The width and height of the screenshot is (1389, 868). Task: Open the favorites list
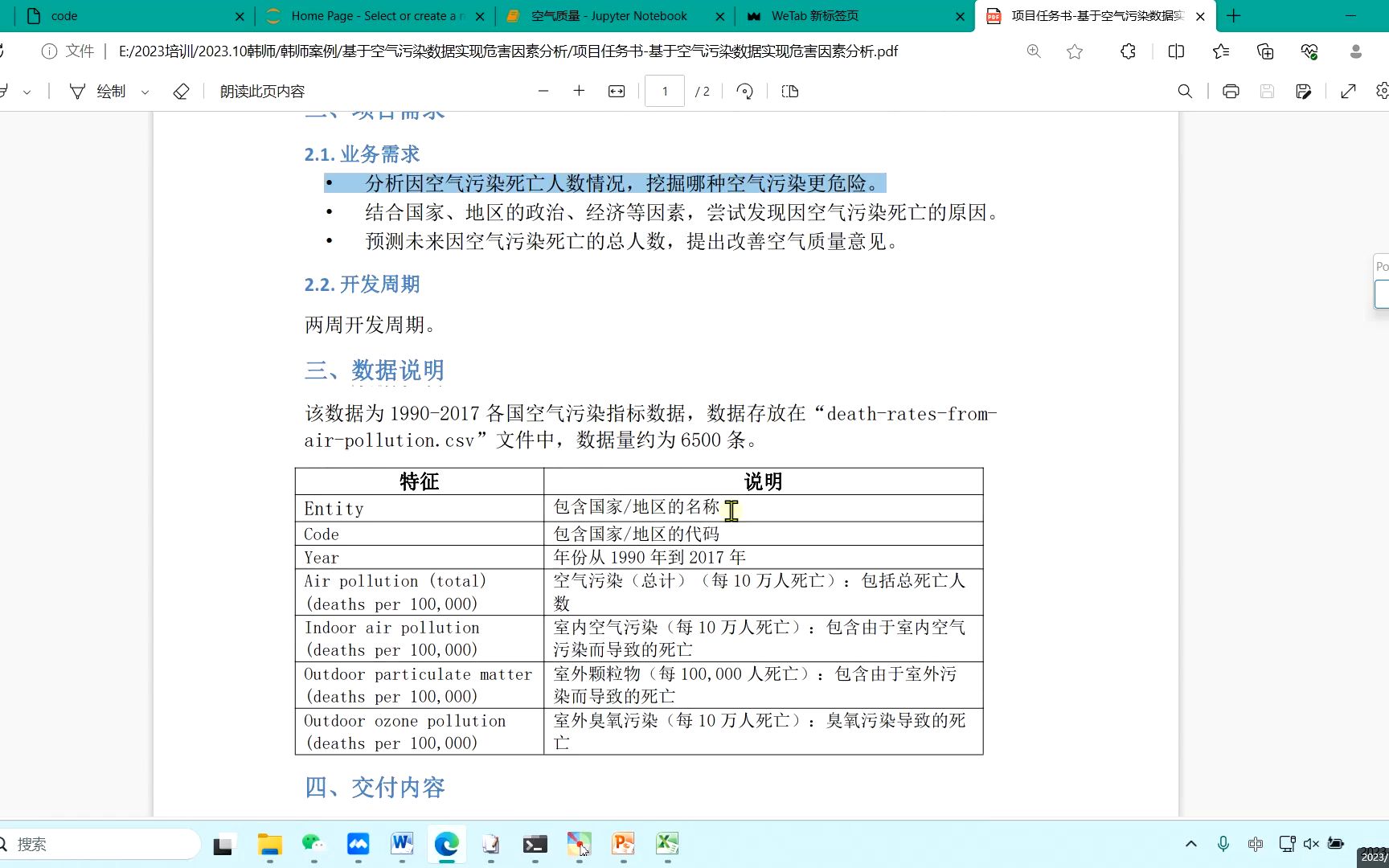tap(1221, 51)
